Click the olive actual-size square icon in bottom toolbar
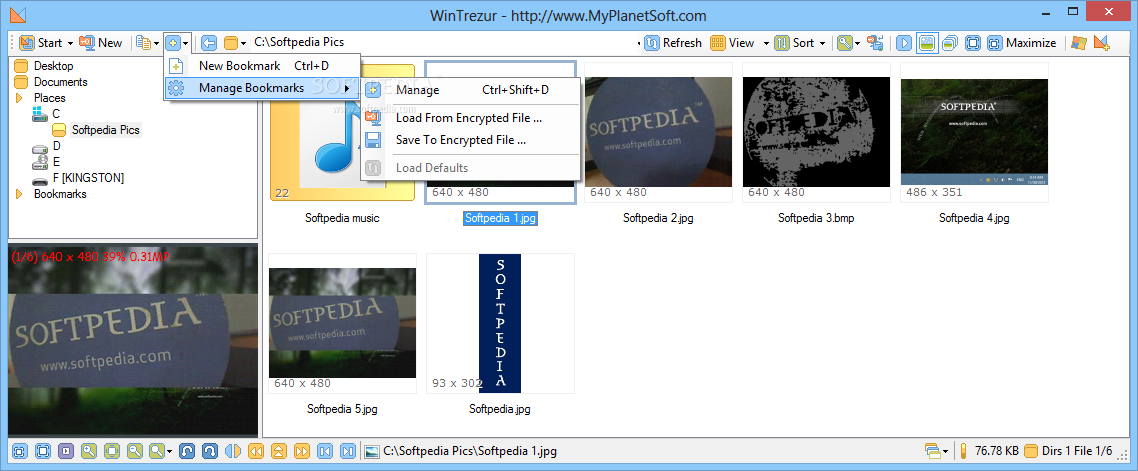This screenshot has height=471, width=1138. [x=111, y=451]
